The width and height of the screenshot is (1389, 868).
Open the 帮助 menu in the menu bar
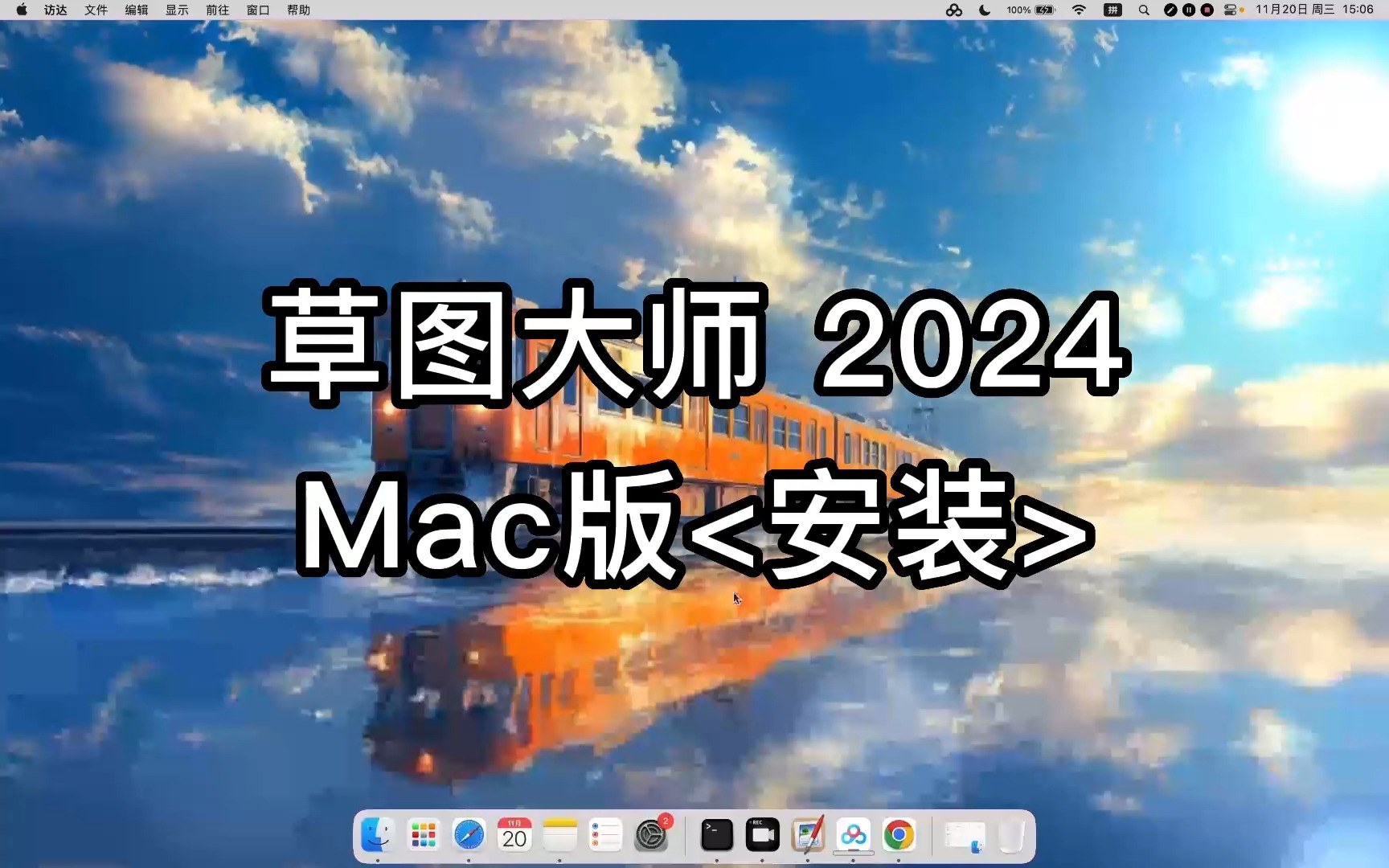point(297,10)
